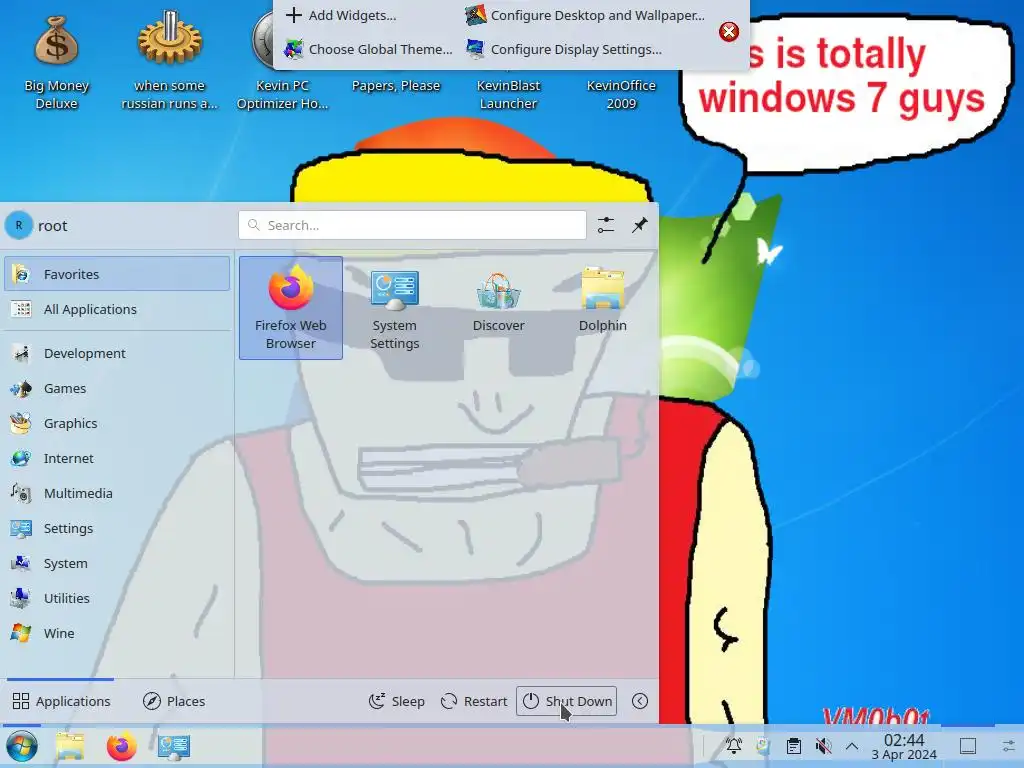This screenshot has height=768, width=1024.
Task: Click the colored-ball tray icon beside the bell
Action: click(x=763, y=746)
